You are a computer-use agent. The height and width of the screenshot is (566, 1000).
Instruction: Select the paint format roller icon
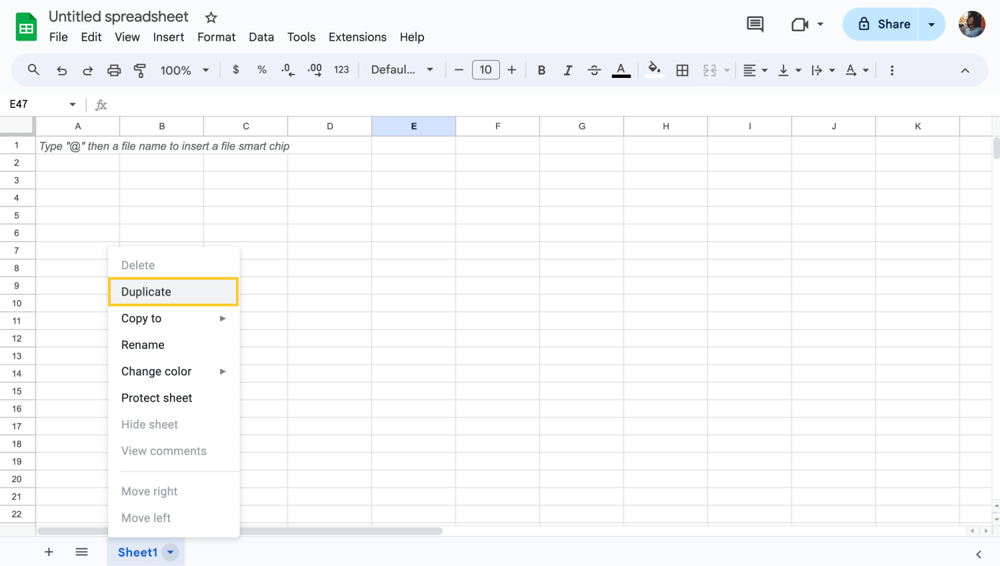click(x=140, y=70)
